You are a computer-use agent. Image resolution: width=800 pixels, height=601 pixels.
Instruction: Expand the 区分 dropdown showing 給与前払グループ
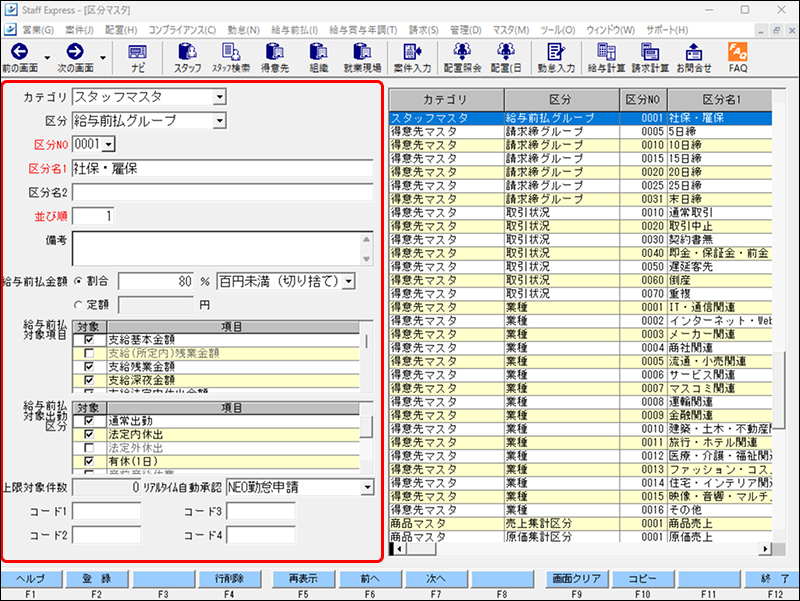[219, 120]
